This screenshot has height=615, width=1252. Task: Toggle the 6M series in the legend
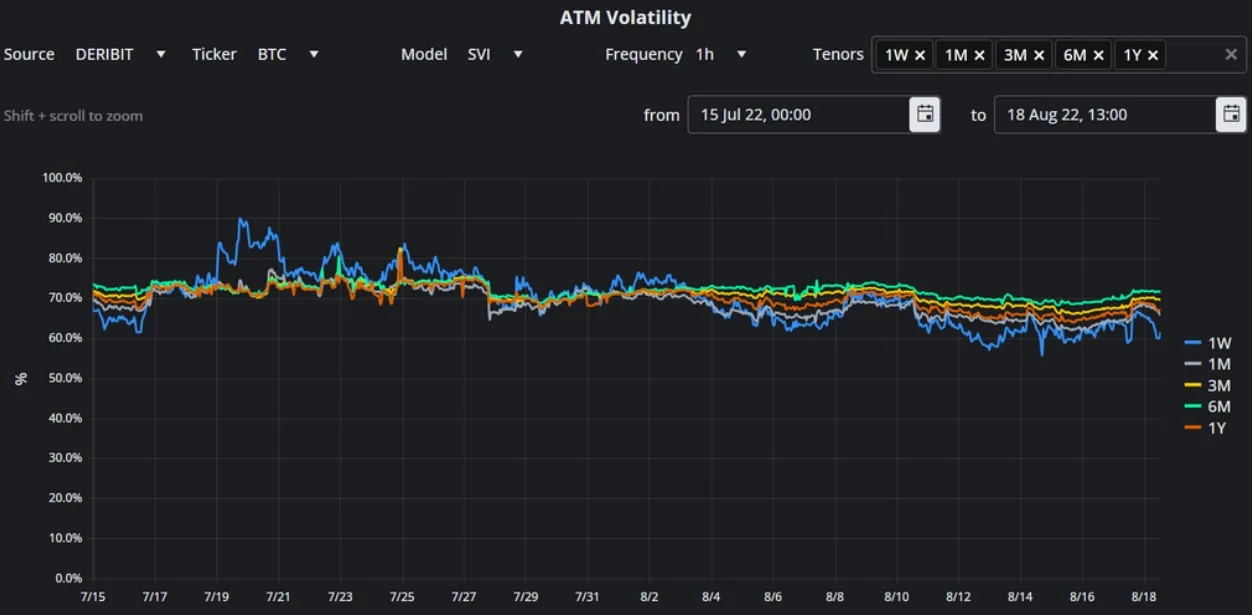tap(1207, 407)
